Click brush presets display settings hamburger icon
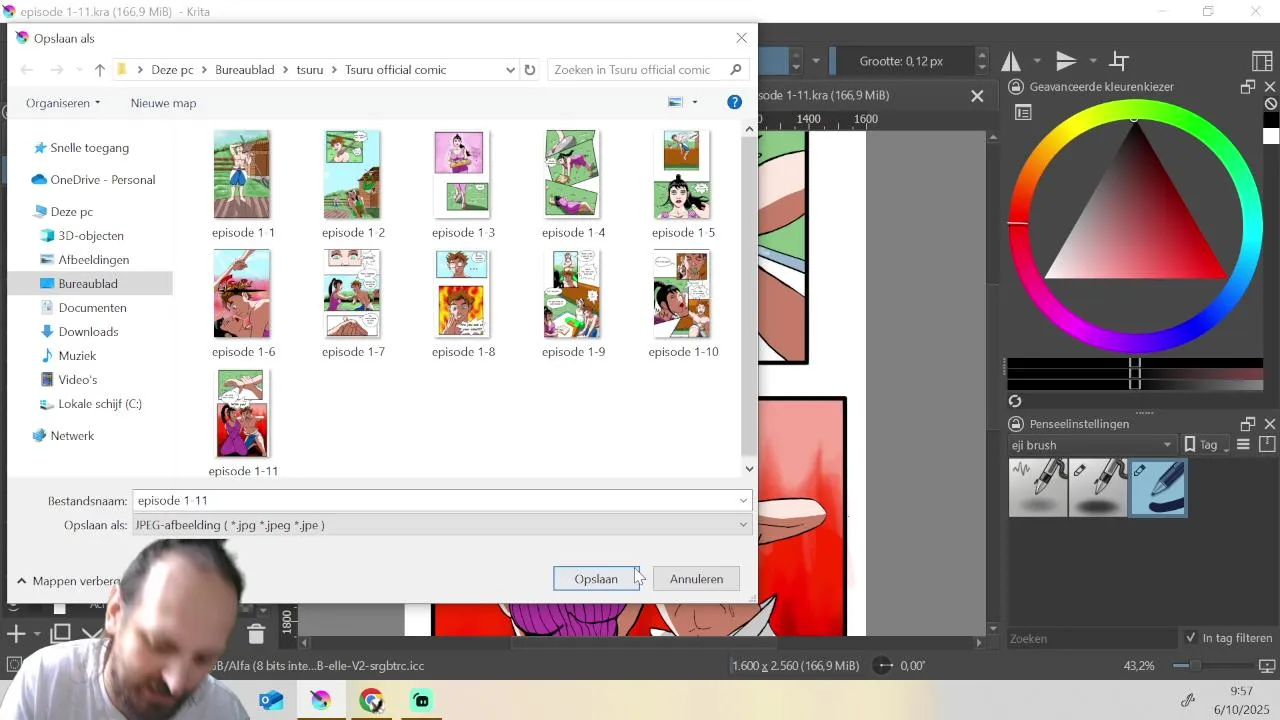1280x720 pixels. pos(1244,445)
